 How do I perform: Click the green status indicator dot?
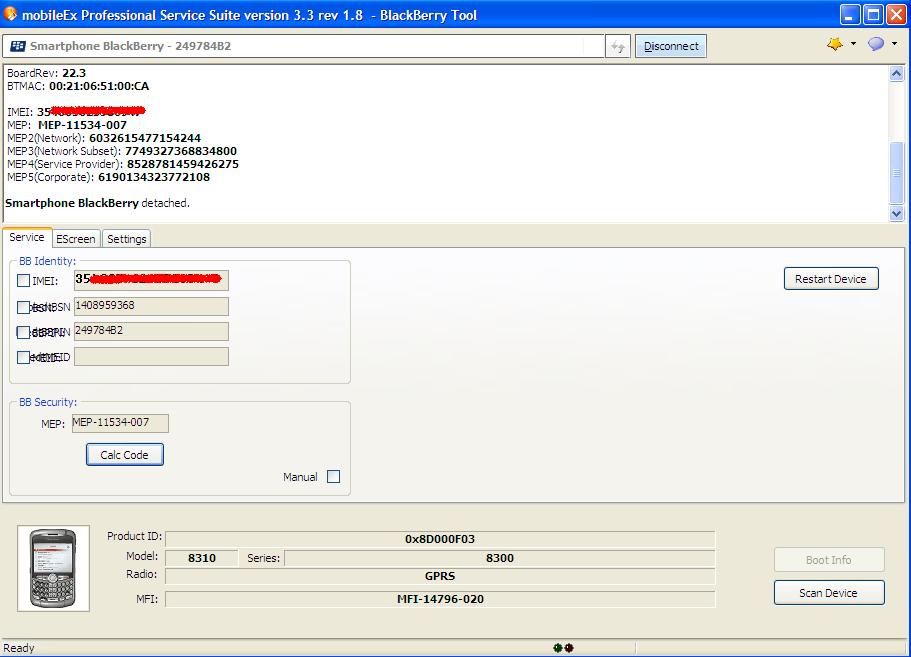pos(558,648)
